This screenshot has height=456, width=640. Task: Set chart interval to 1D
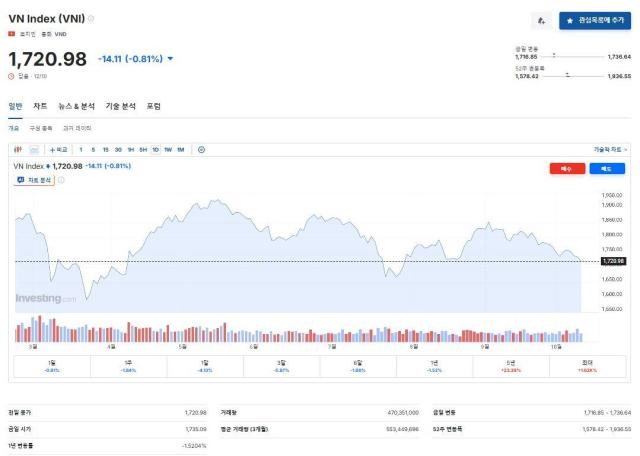click(156, 150)
